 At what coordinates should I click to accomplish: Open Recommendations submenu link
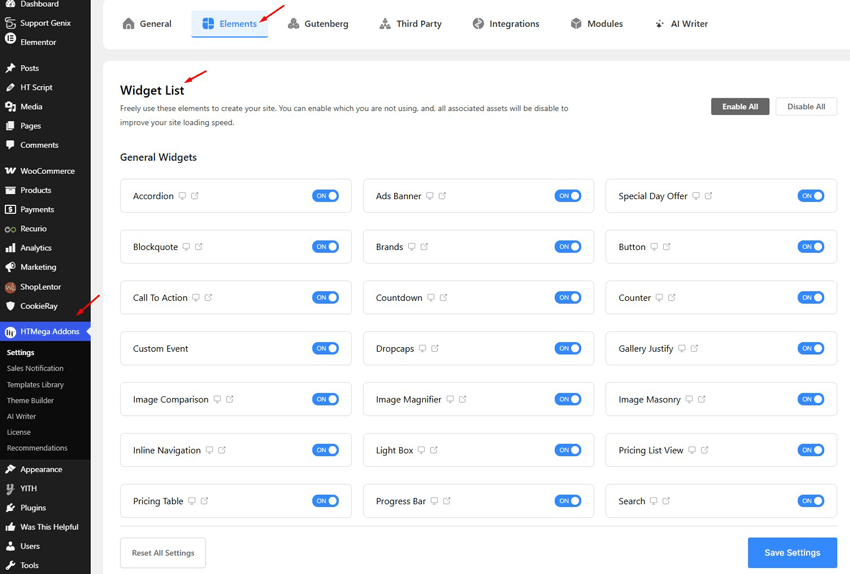point(37,448)
